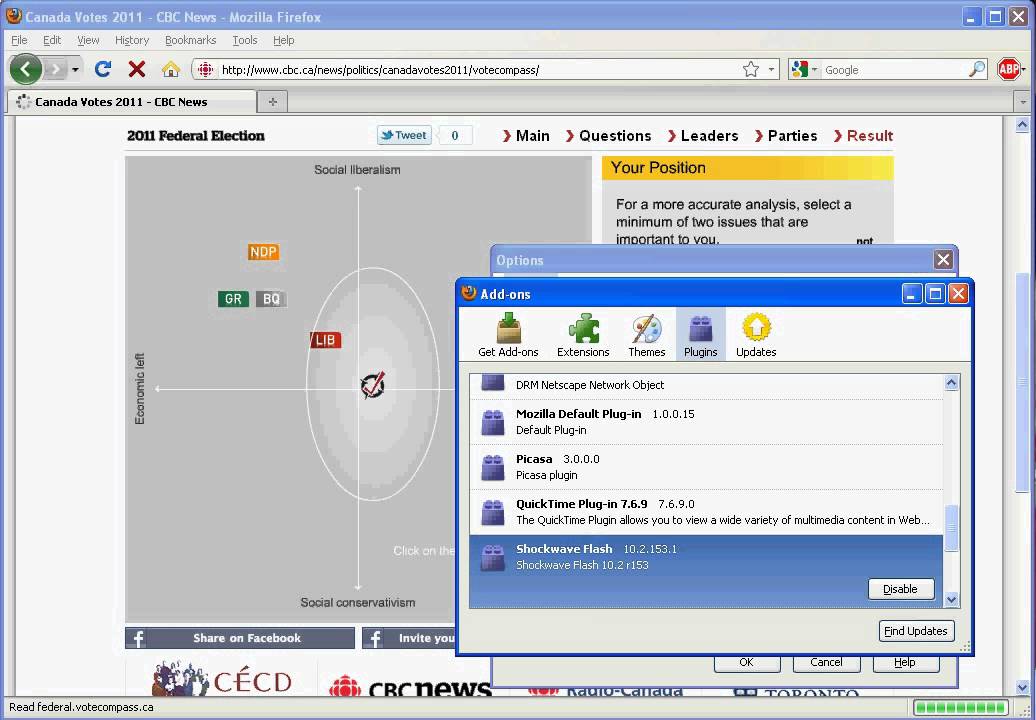Open the Edit menu
Screen dimensions: 1036x720
(52, 40)
